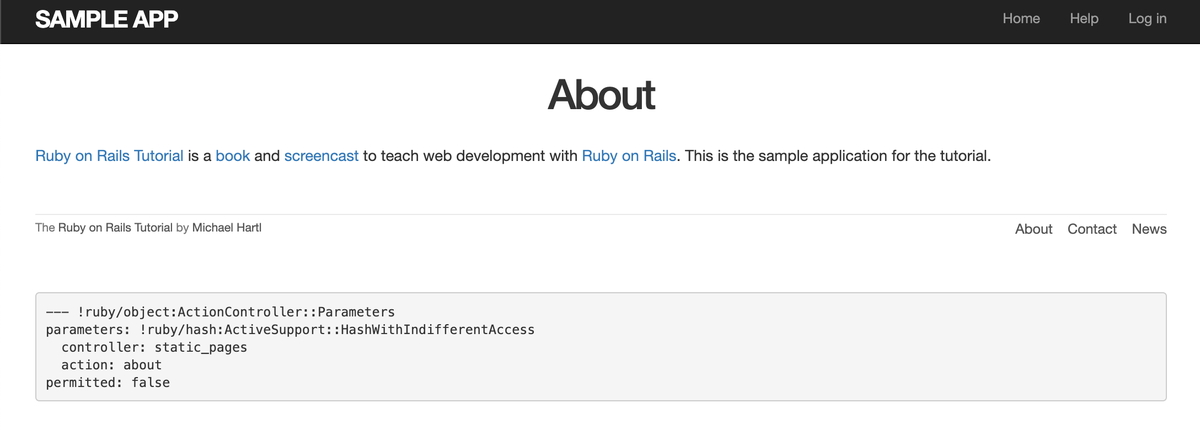1200x430 pixels.
Task: Click the footer's small Ruby on Rails Tutorial link
Action: pos(115,228)
